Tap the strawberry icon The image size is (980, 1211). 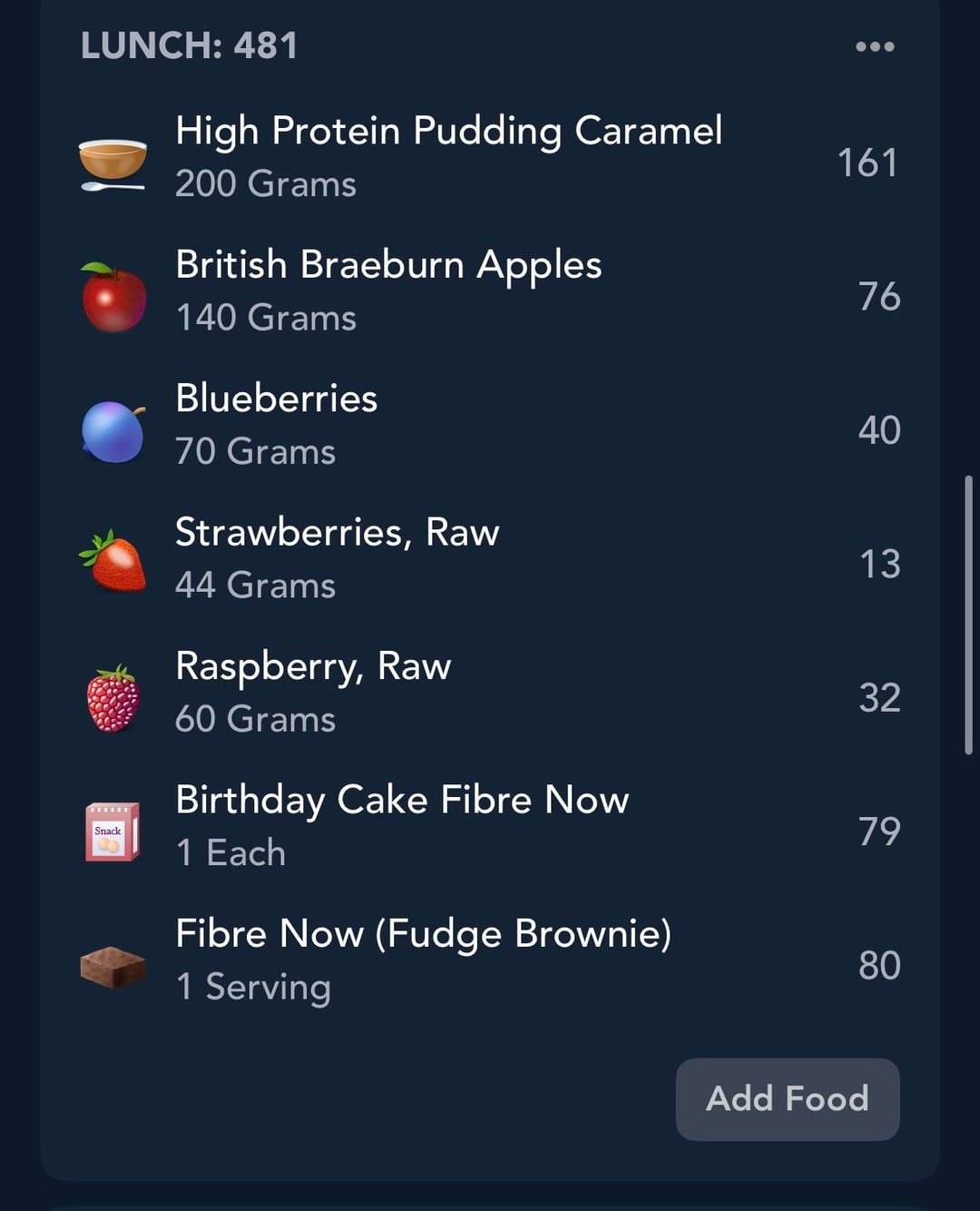[x=113, y=562]
